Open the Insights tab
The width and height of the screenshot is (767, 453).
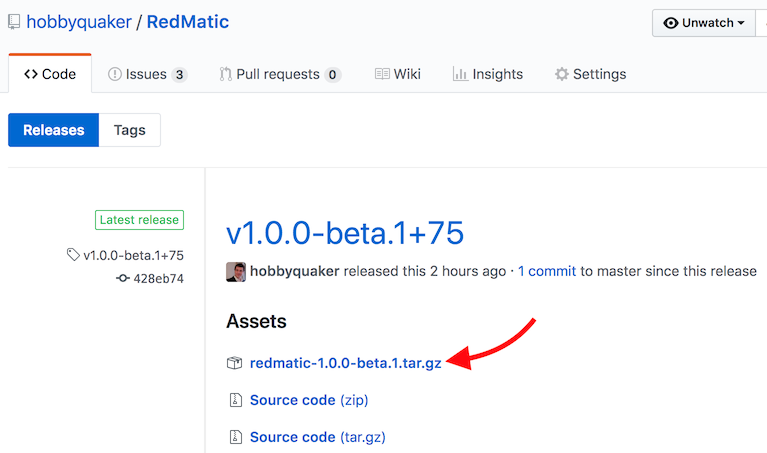[x=488, y=74]
